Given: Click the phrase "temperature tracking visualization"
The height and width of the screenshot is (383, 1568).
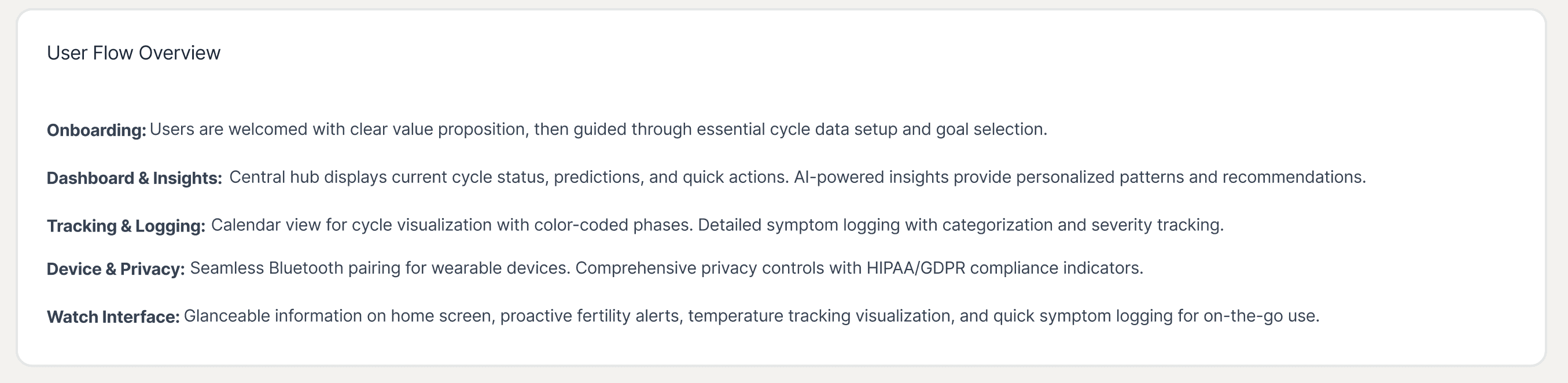Looking at the screenshot, I should click(x=820, y=316).
